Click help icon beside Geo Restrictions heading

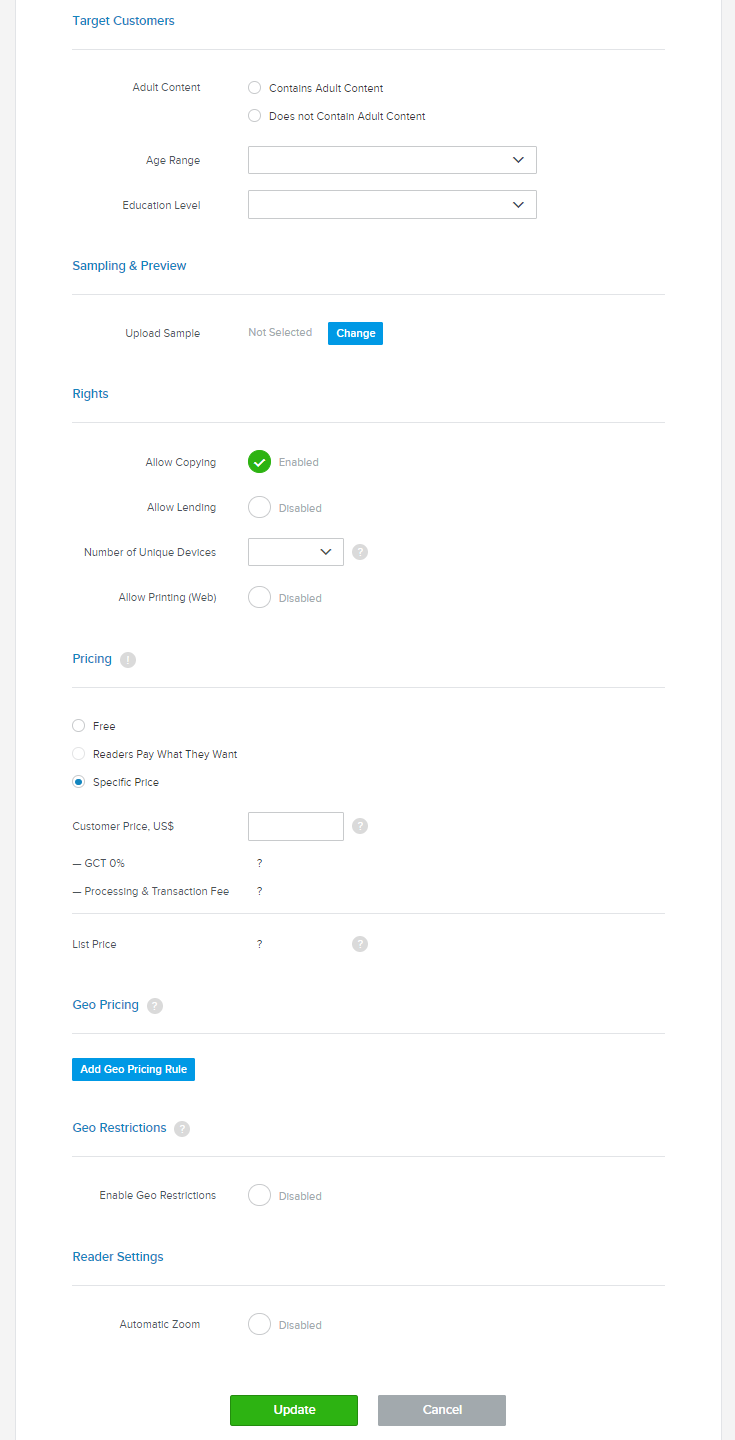pyautogui.click(x=182, y=1129)
